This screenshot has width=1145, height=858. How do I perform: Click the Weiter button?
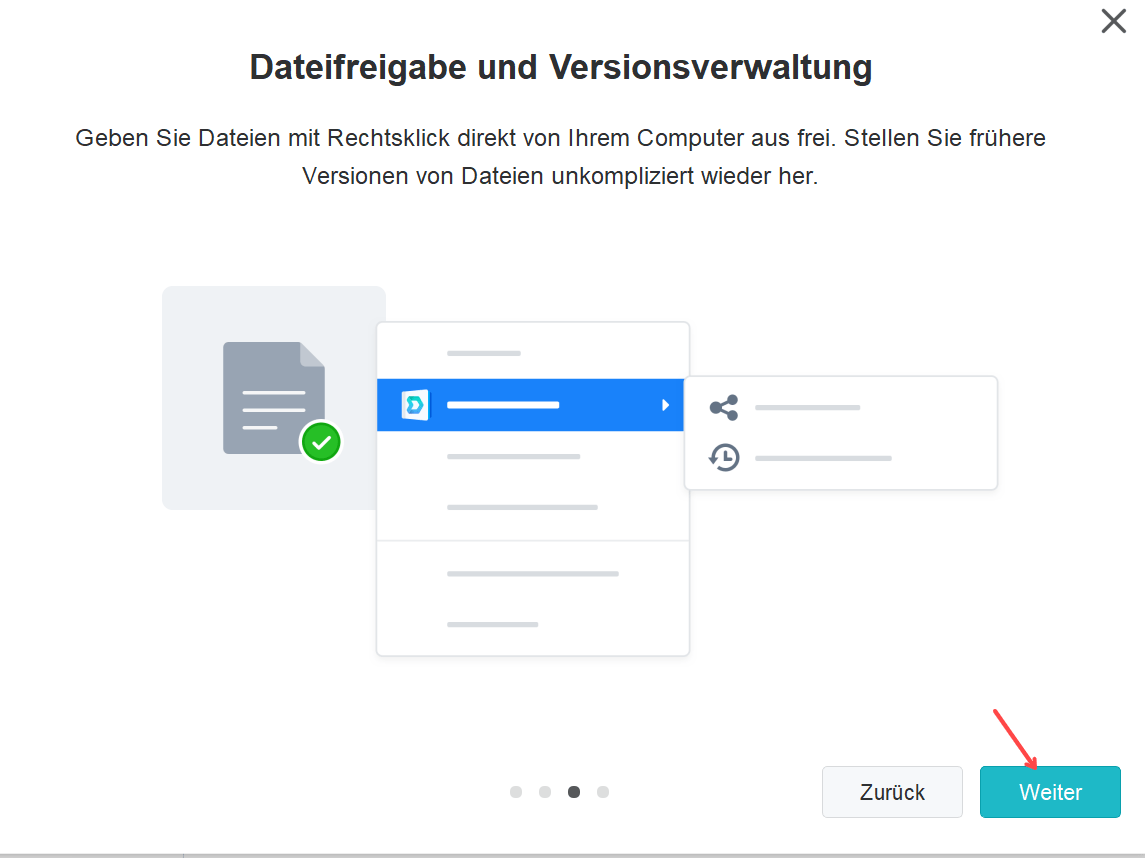tap(1050, 792)
